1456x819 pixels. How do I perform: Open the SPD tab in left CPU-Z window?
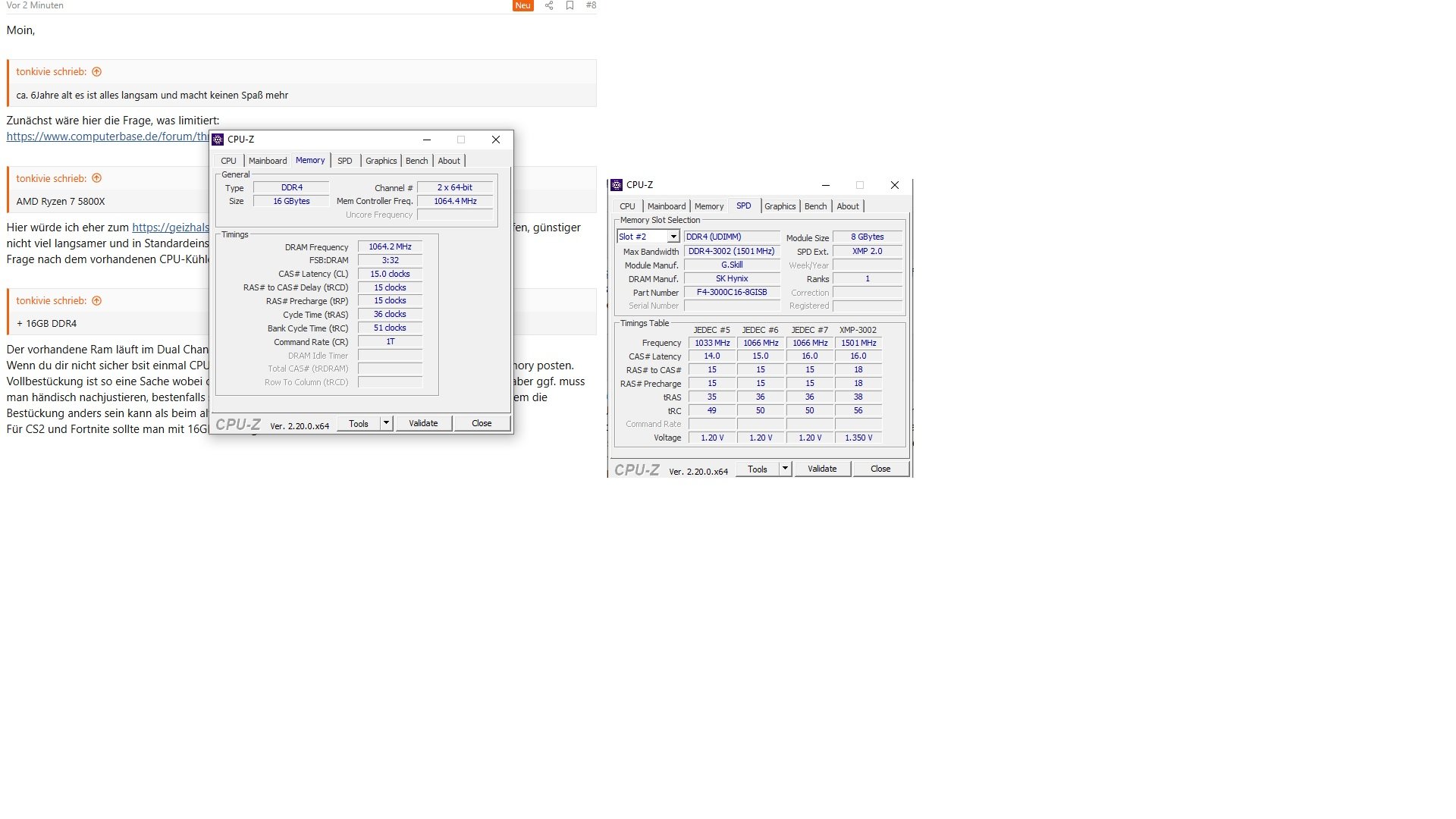tap(345, 161)
